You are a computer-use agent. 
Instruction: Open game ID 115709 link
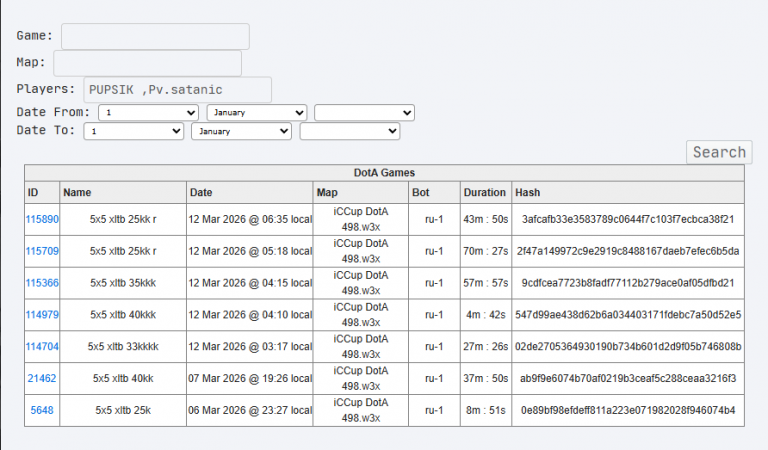(x=42, y=251)
